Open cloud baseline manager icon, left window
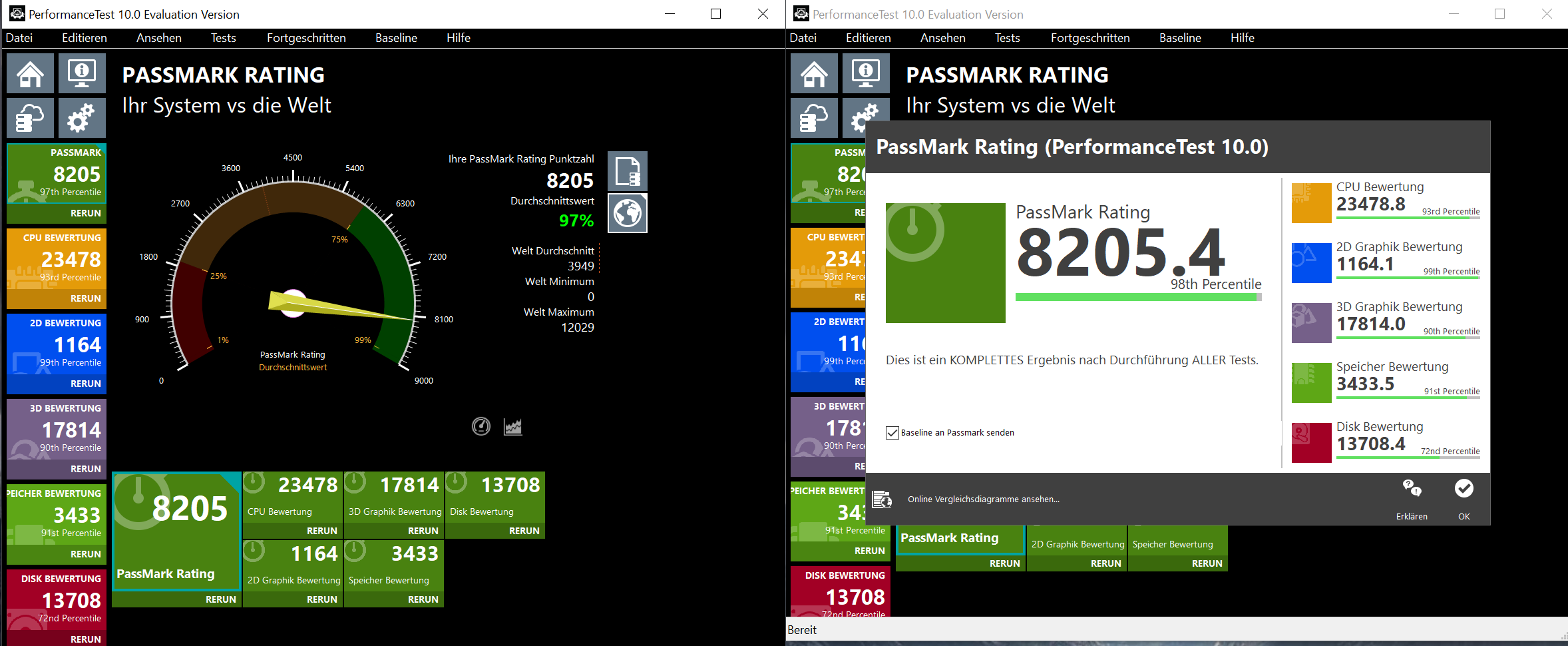1568x646 pixels. [x=31, y=119]
